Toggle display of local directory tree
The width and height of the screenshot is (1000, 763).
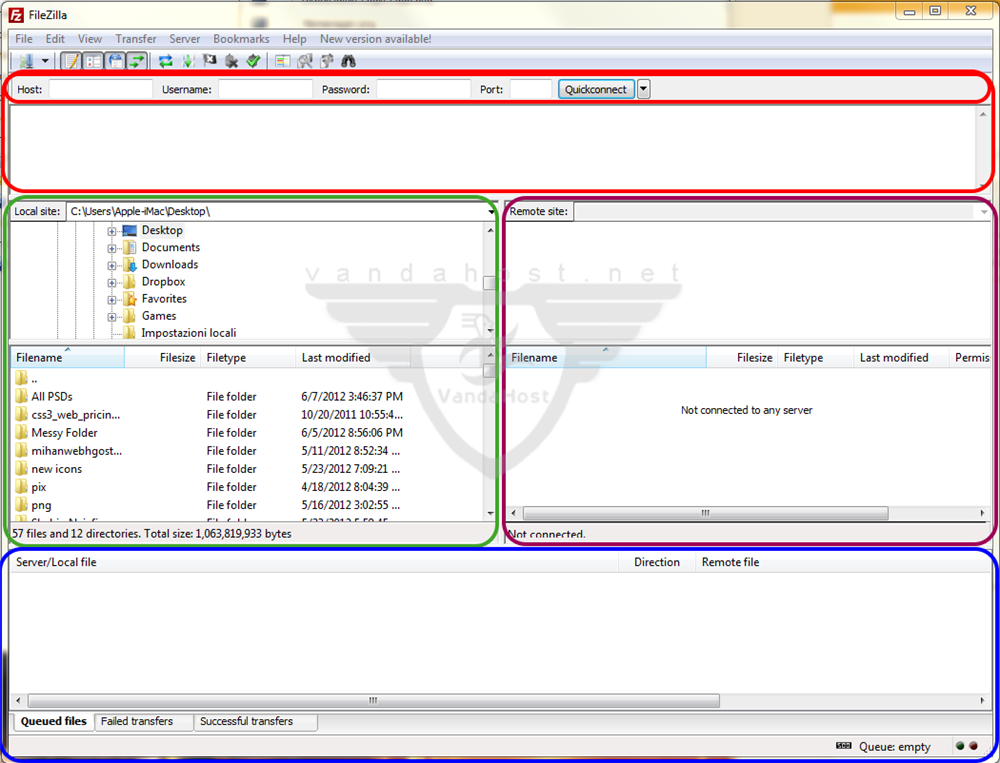coord(94,61)
